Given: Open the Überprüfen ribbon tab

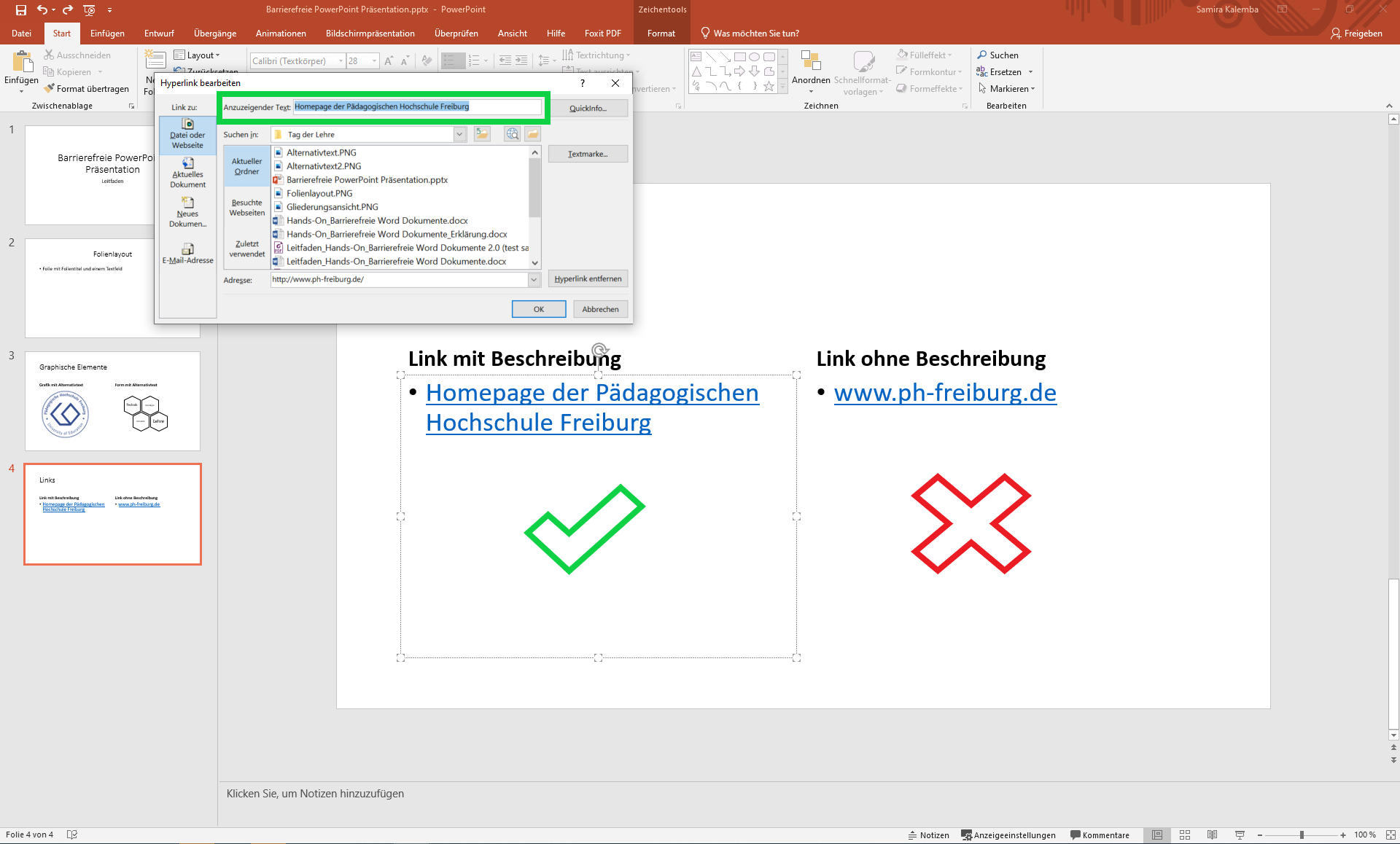Looking at the screenshot, I should (456, 34).
